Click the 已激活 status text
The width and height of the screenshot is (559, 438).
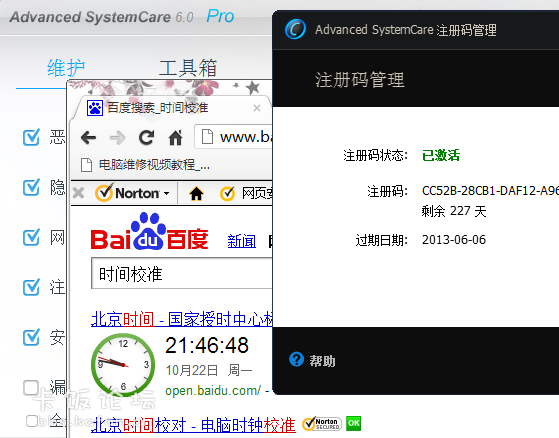[x=441, y=155]
